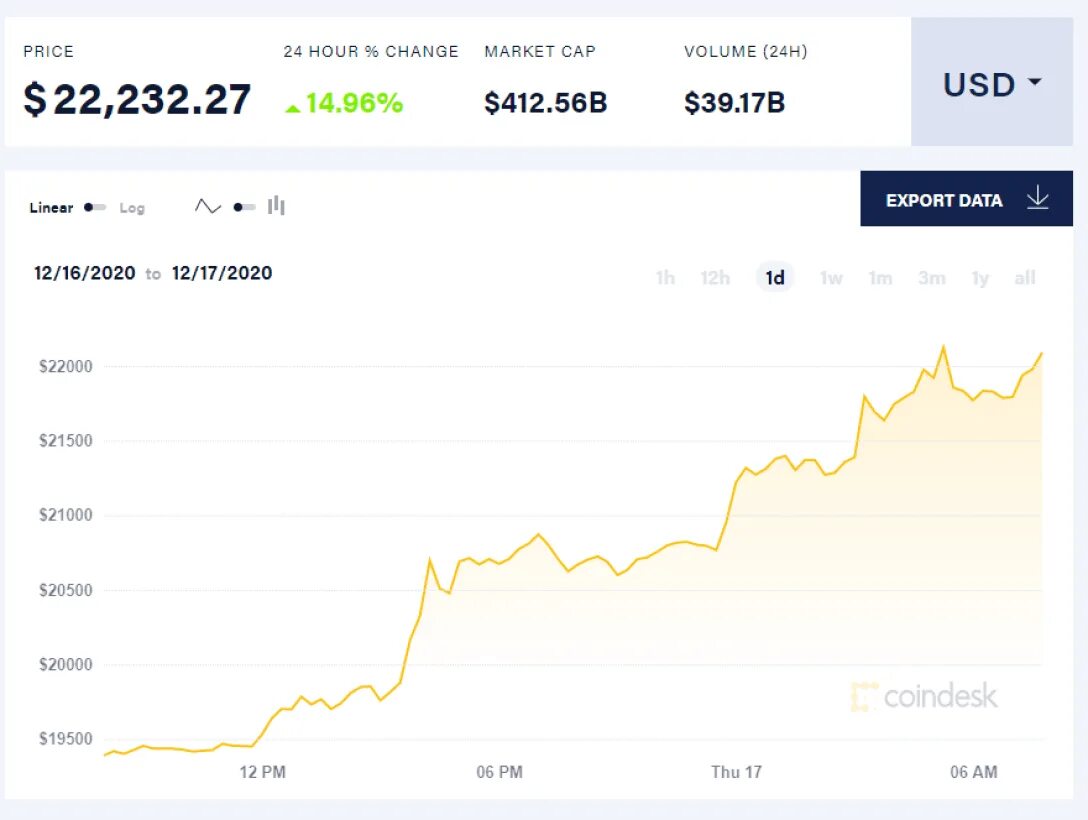1088x820 pixels.
Task: Select the 1d time range
Action: click(774, 278)
